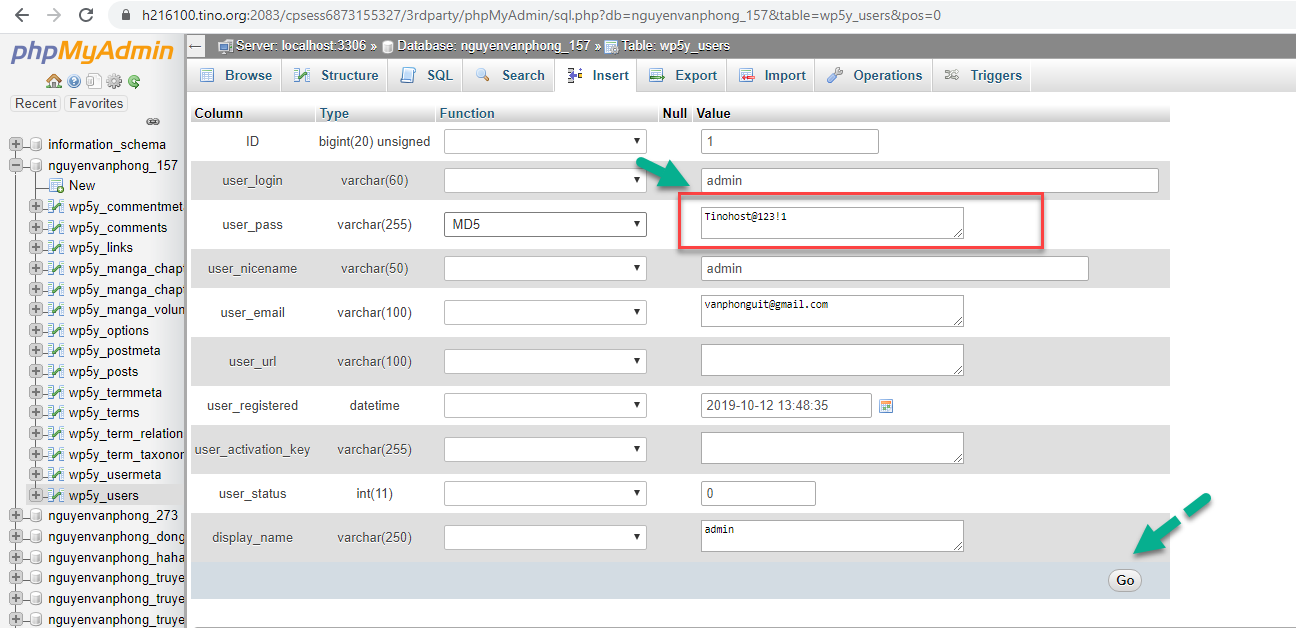This screenshot has width=1296, height=628.
Task: Open the phpMyAdmin settings gear icon
Action: (112, 81)
